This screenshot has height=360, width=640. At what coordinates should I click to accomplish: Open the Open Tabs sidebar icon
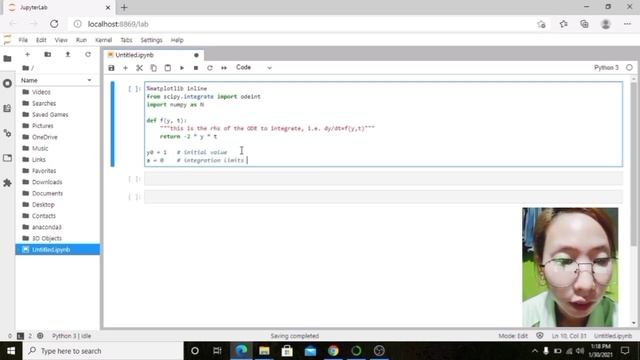[7, 158]
